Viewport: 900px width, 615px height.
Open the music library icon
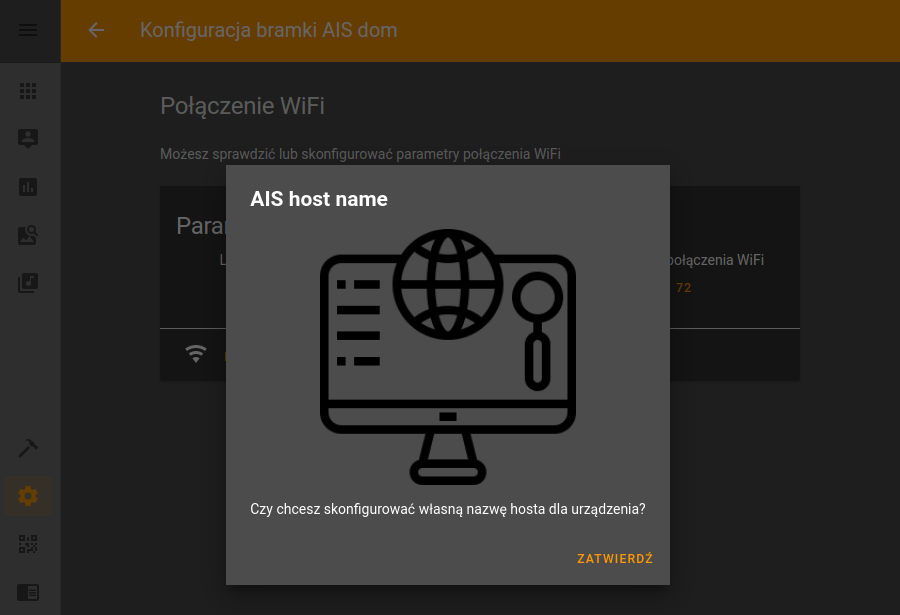click(28, 283)
